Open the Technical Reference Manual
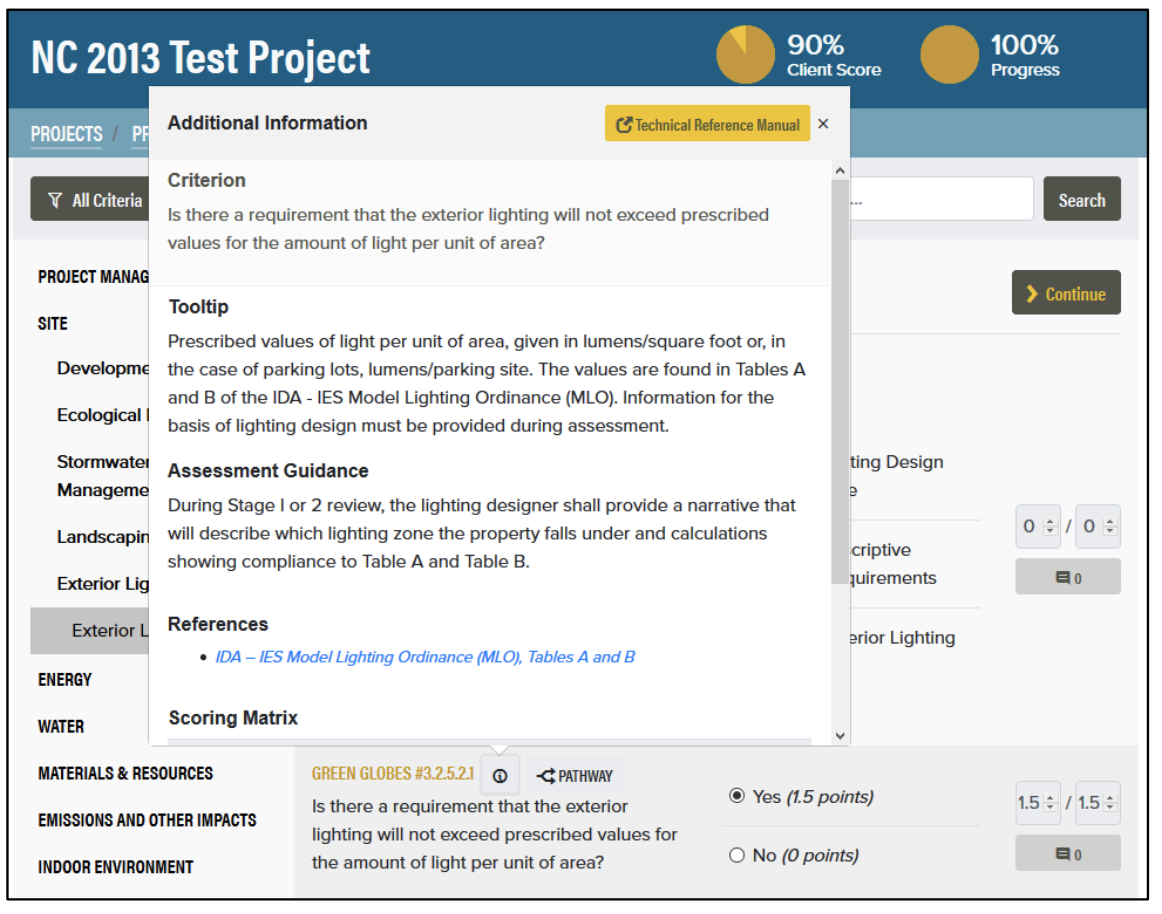This screenshot has height=914, width=1162. click(x=707, y=125)
